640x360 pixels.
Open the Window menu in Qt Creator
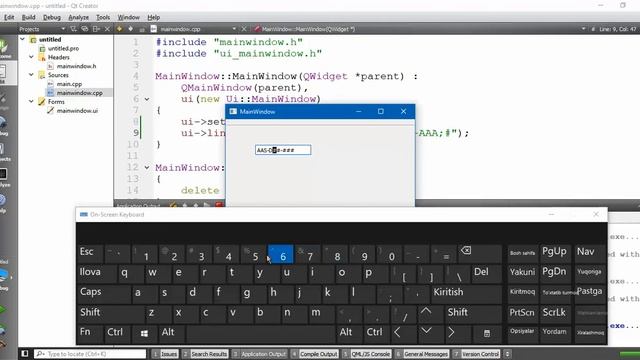coord(129,17)
